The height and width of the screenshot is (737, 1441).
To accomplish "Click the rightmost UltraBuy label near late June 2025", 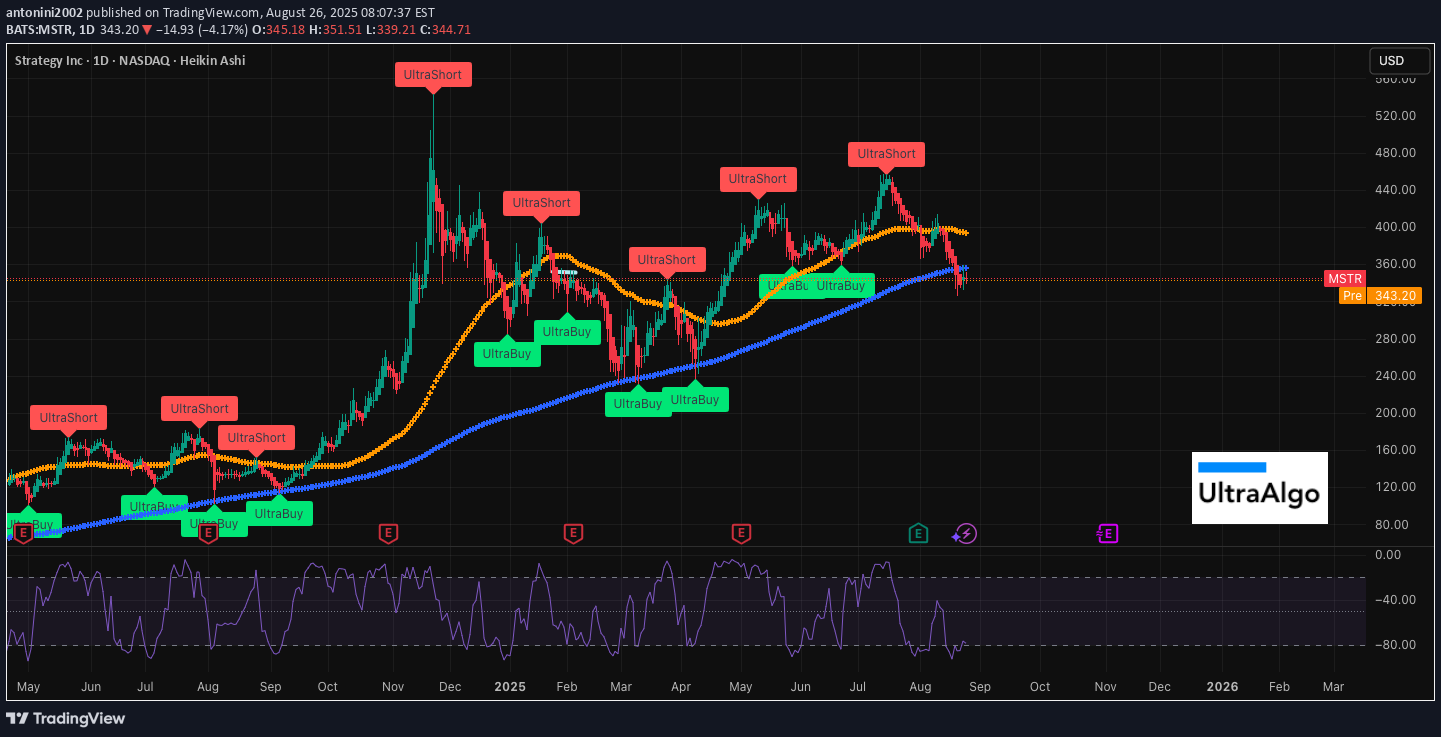I will pos(841,286).
